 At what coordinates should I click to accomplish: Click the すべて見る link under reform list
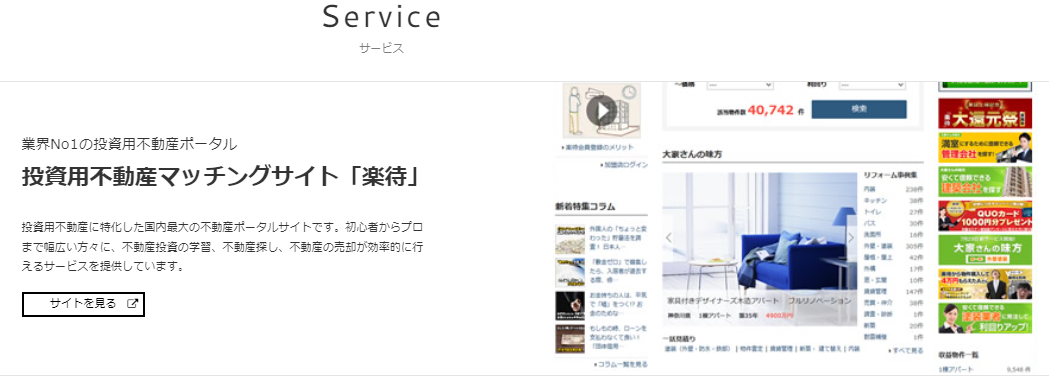[906, 351]
